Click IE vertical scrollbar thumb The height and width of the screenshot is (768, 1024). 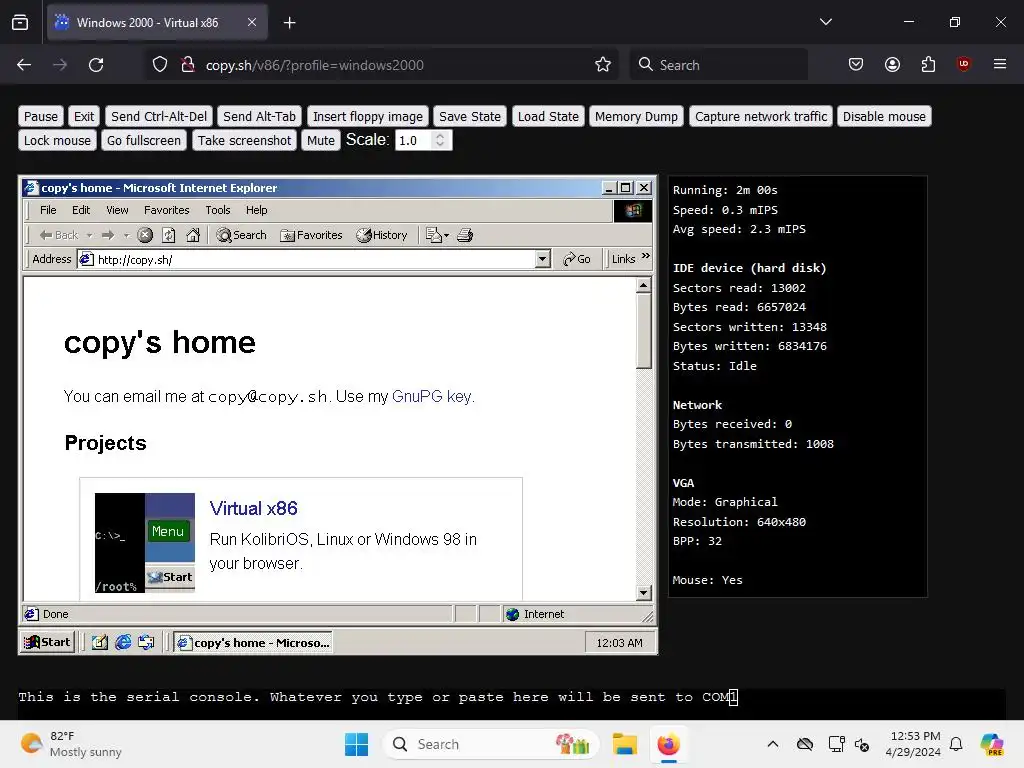pos(643,331)
